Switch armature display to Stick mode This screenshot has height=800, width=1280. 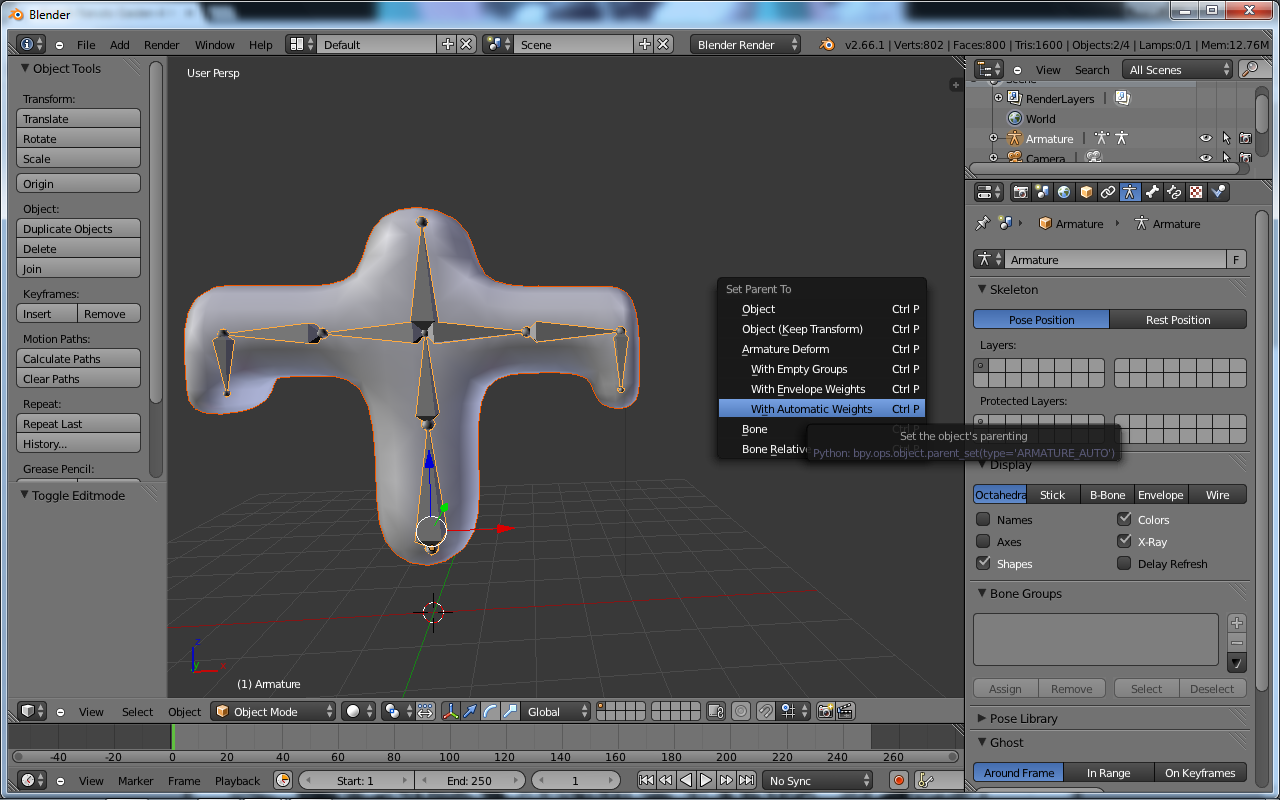point(1053,494)
